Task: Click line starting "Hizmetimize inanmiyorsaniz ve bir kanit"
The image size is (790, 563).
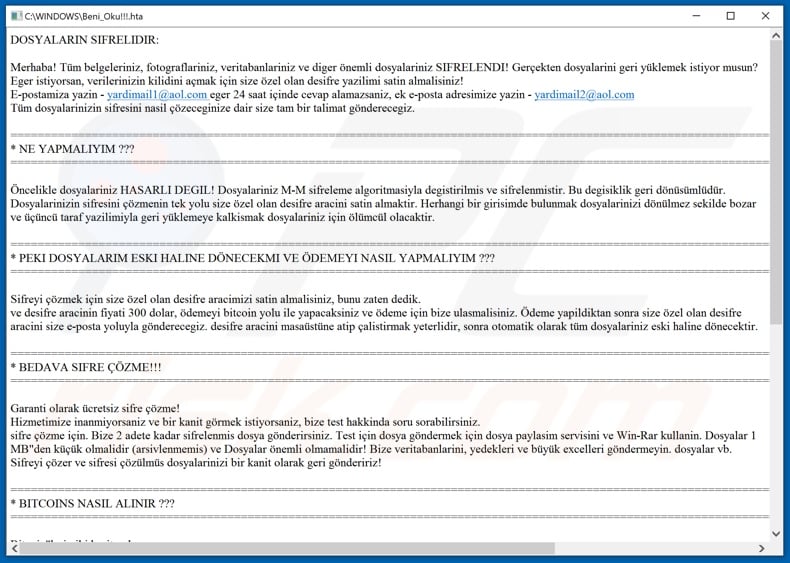Action: click(x=245, y=421)
